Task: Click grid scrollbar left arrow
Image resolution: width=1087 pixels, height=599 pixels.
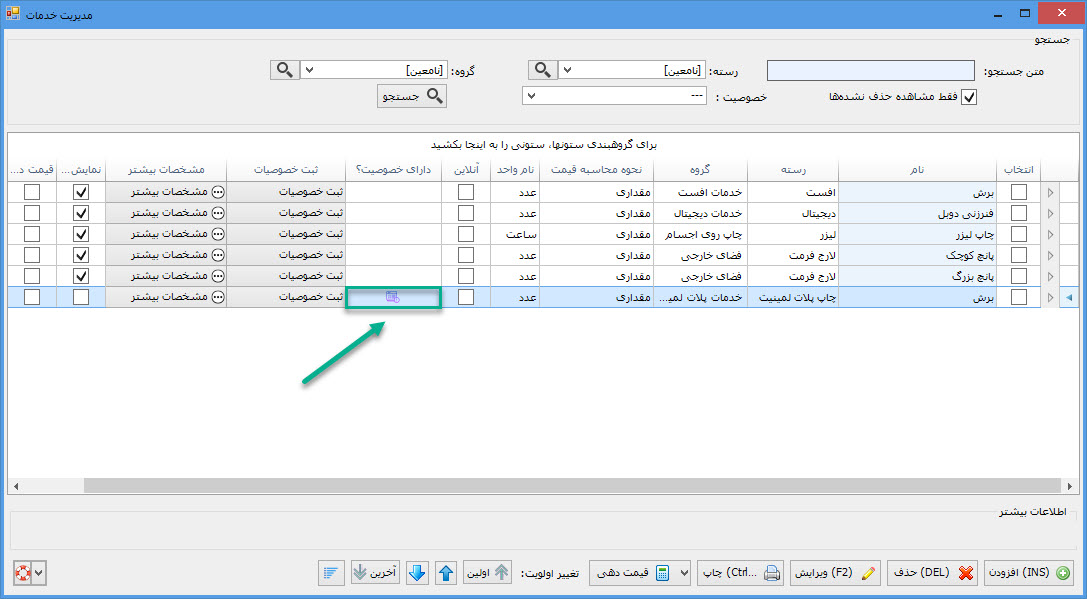Action: coord(16,486)
